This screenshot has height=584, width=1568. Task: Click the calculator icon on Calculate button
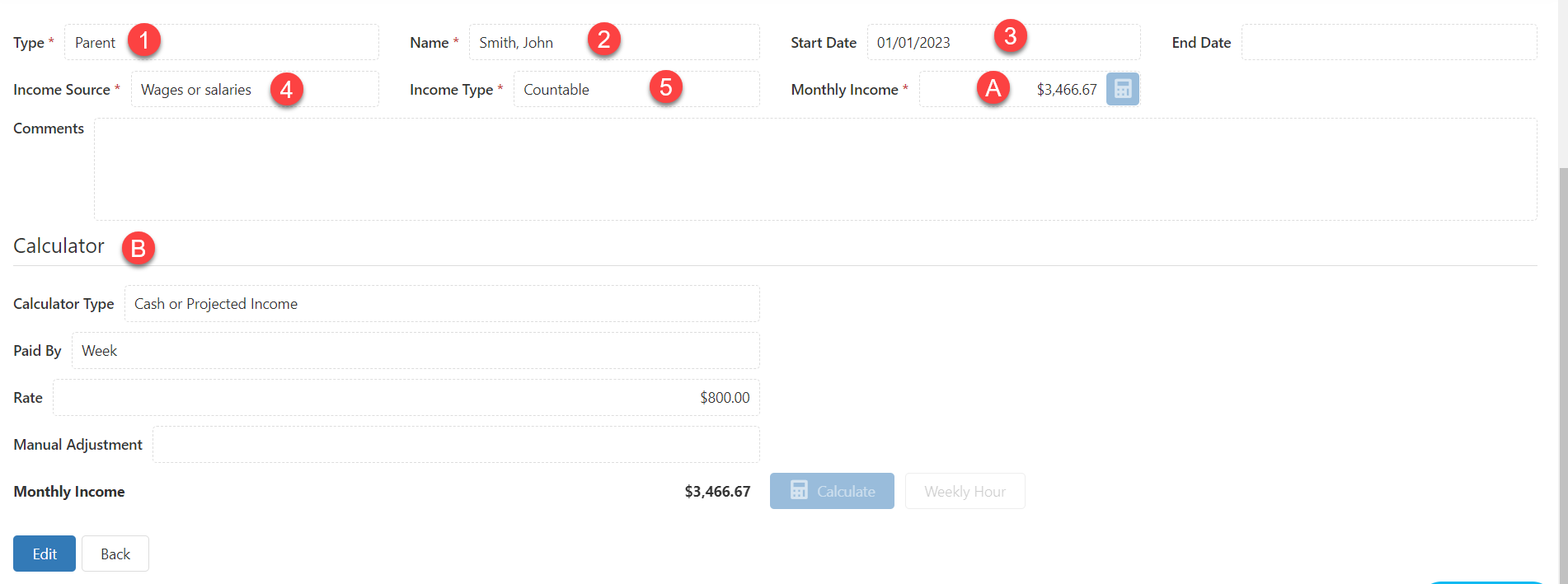799,491
